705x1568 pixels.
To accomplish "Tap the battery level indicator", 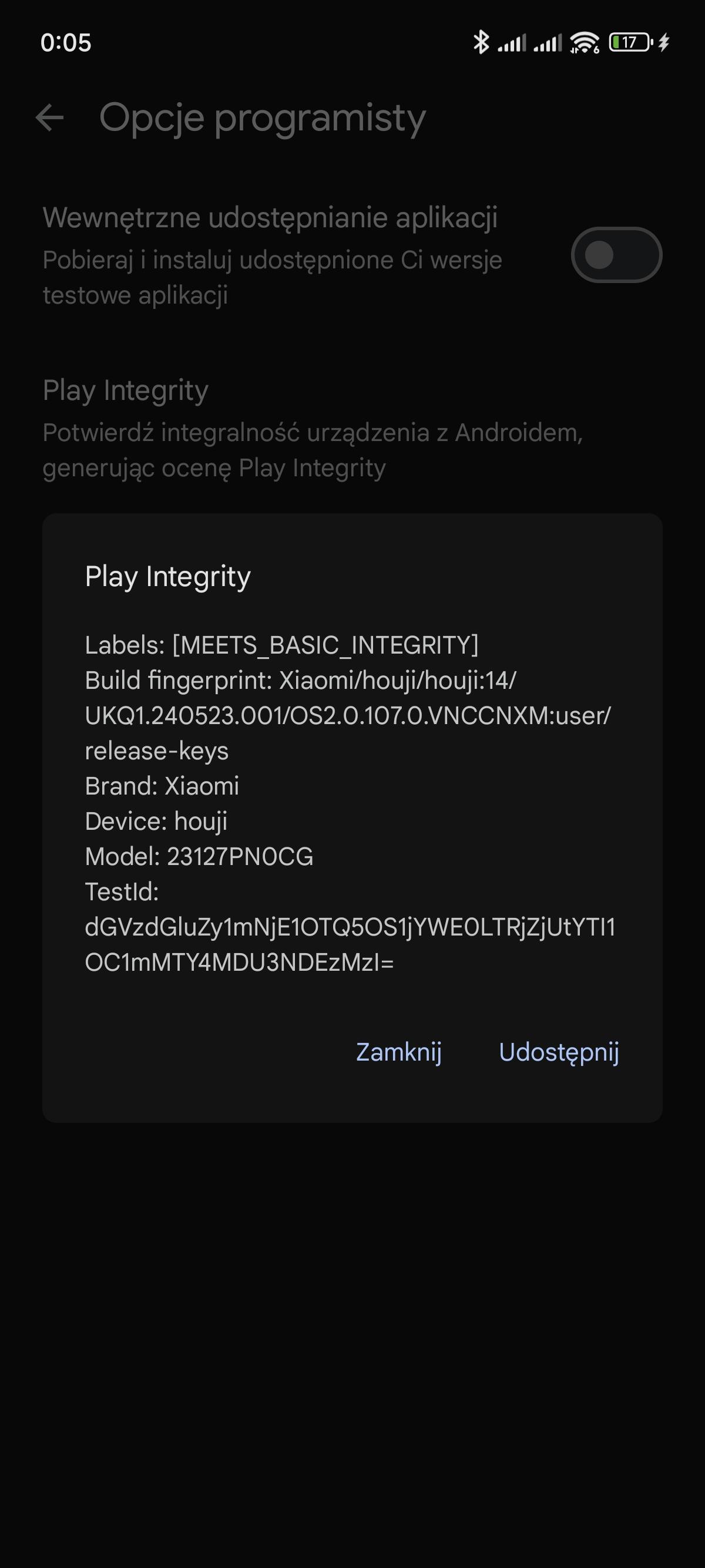I will click(x=630, y=42).
